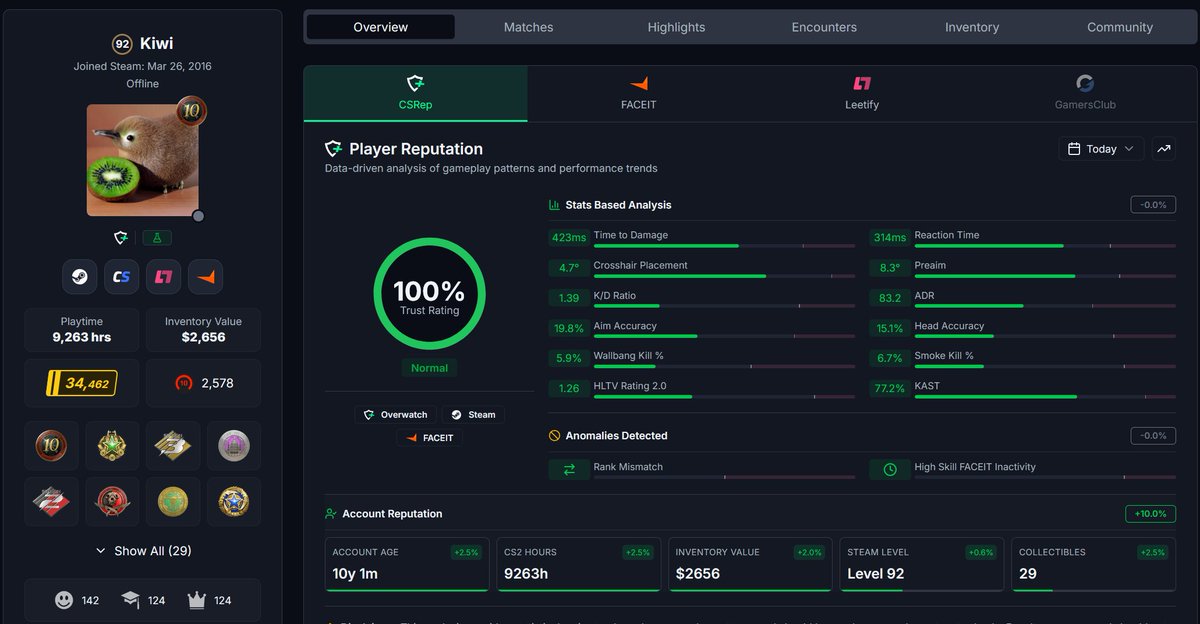
Task: Select the silver number 3 badge collectible
Action: tap(173, 445)
